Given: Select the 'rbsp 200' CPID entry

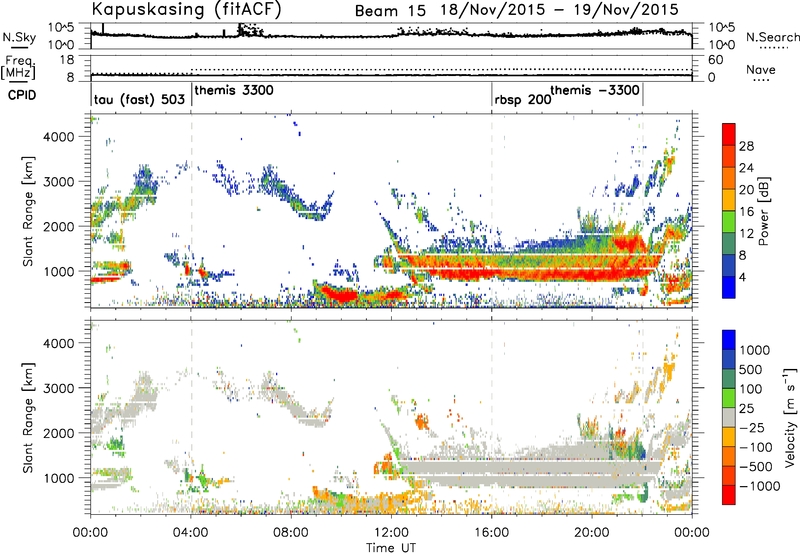Looking at the screenshot, I should 523,100.
